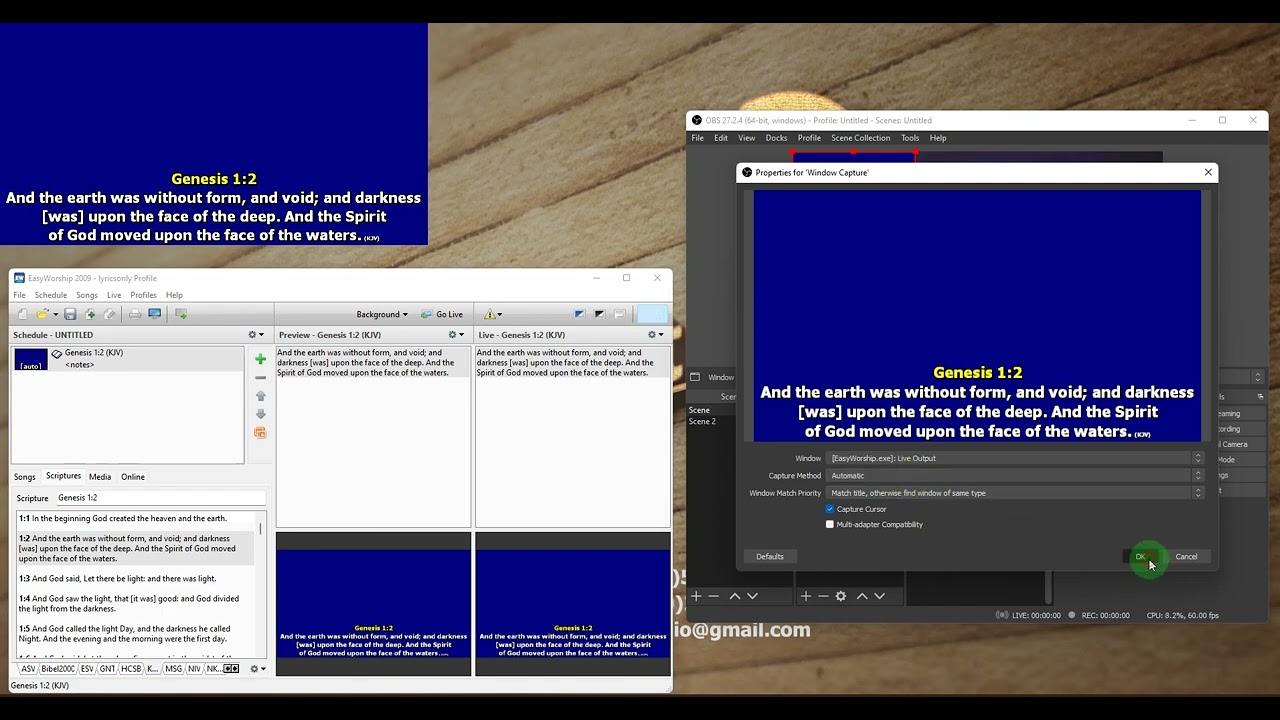The height and width of the screenshot is (720, 1280).
Task: Click the monitor display icon in EasyWorship toolbar
Action: (x=155, y=314)
